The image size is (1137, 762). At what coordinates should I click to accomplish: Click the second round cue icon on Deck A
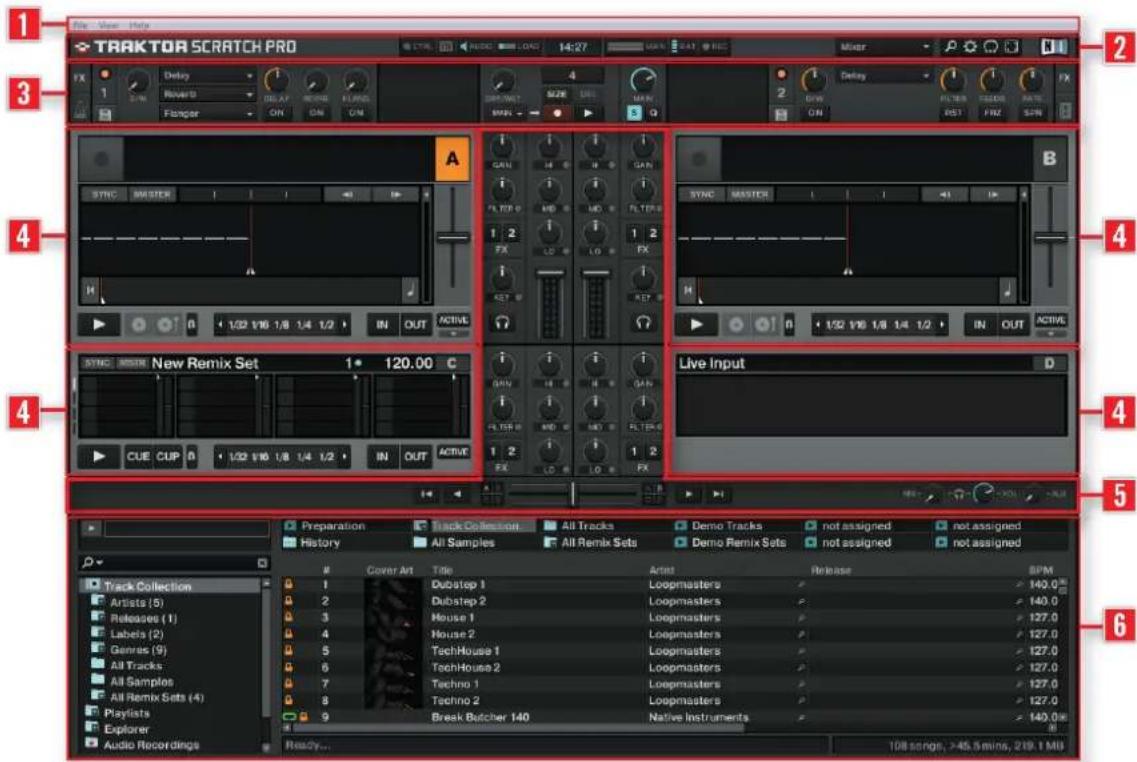pyautogui.click(x=166, y=325)
